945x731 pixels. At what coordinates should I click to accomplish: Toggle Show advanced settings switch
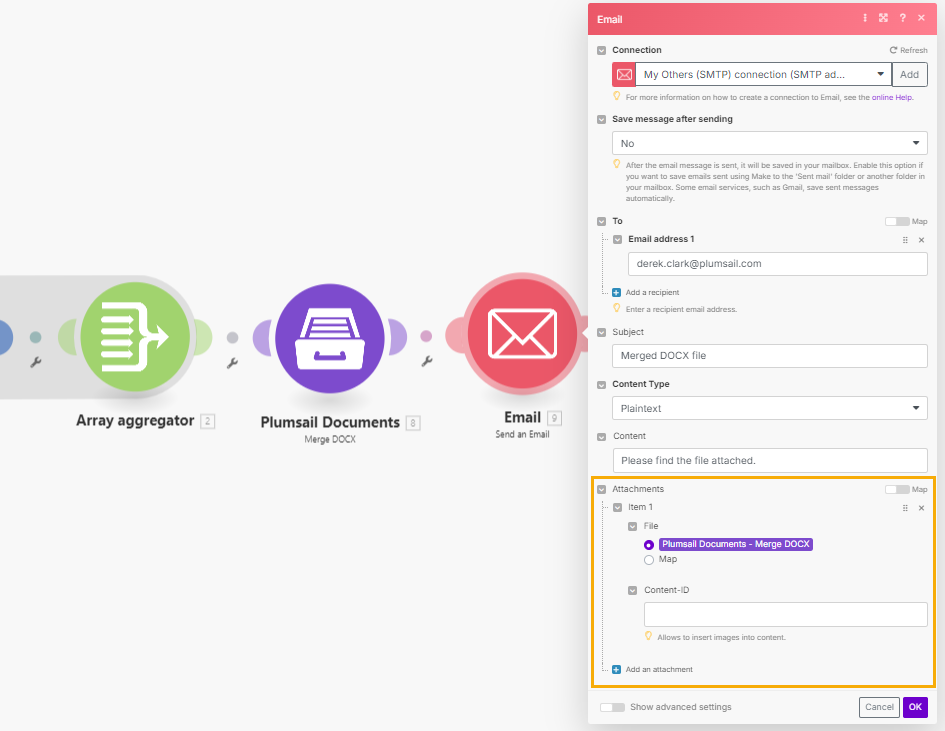612,707
